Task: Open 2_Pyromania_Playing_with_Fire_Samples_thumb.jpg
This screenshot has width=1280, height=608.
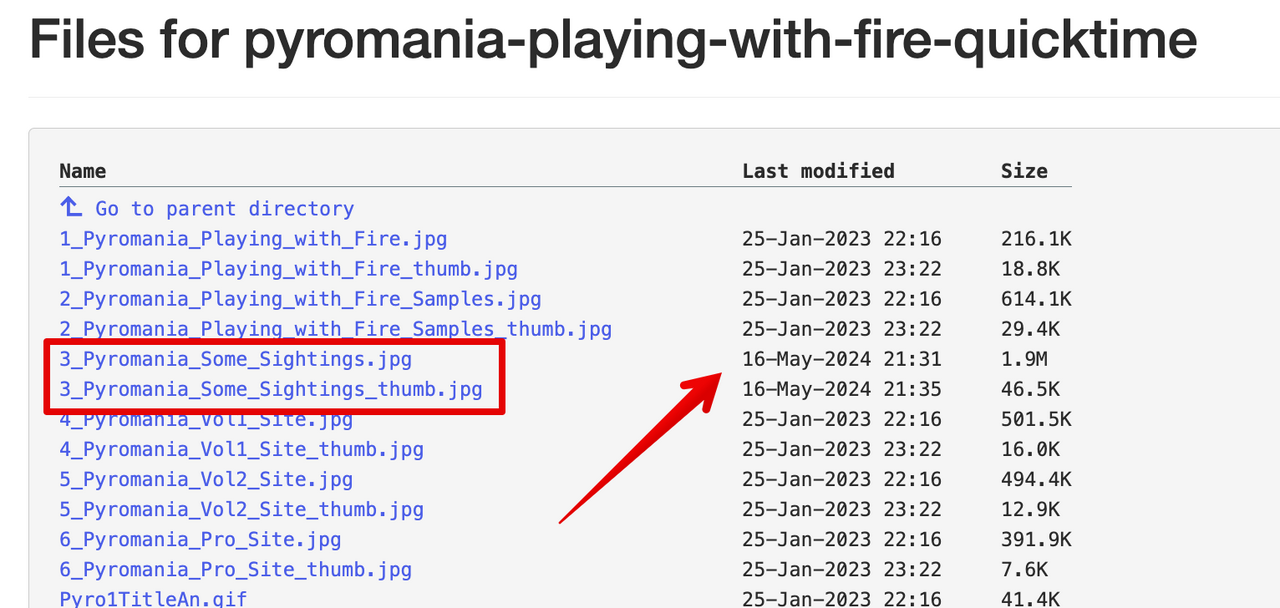Action: coord(335,329)
